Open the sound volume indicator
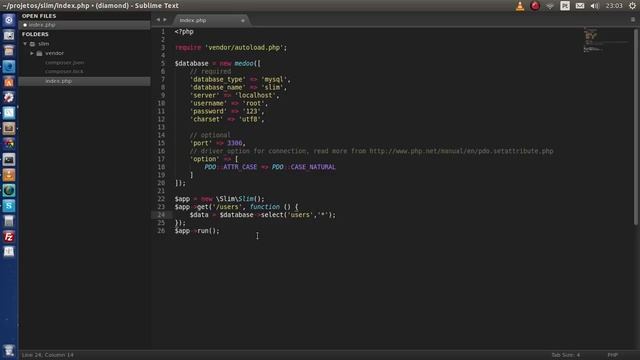 point(595,6)
